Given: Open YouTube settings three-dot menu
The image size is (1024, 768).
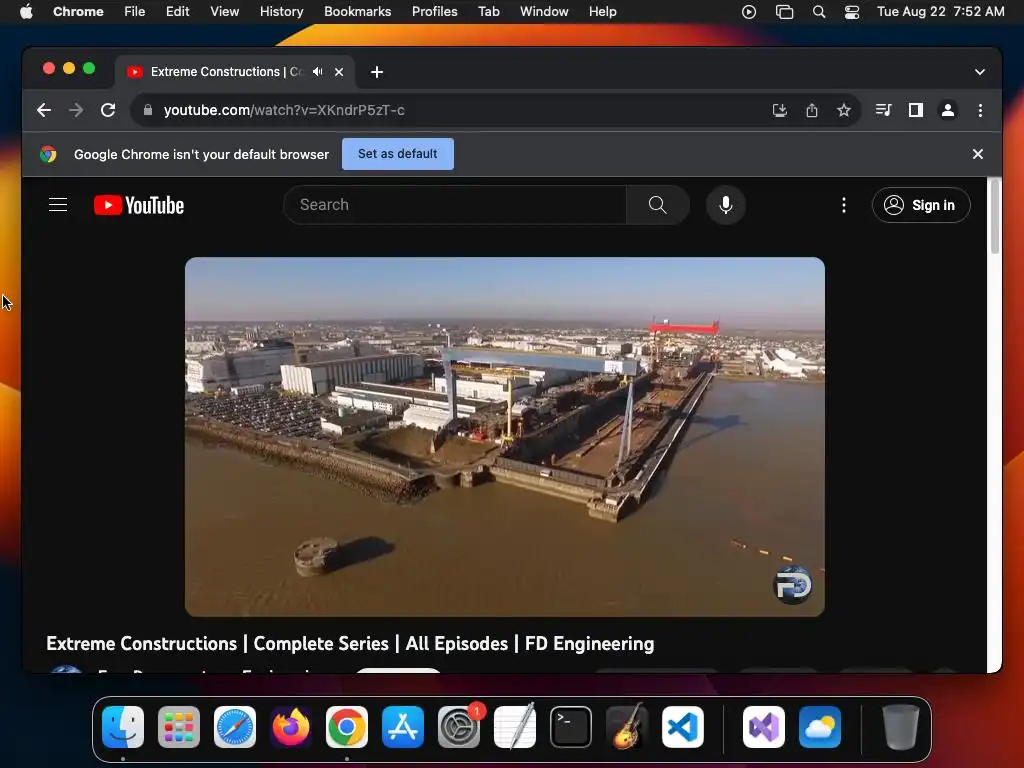Looking at the screenshot, I should 844,205.
